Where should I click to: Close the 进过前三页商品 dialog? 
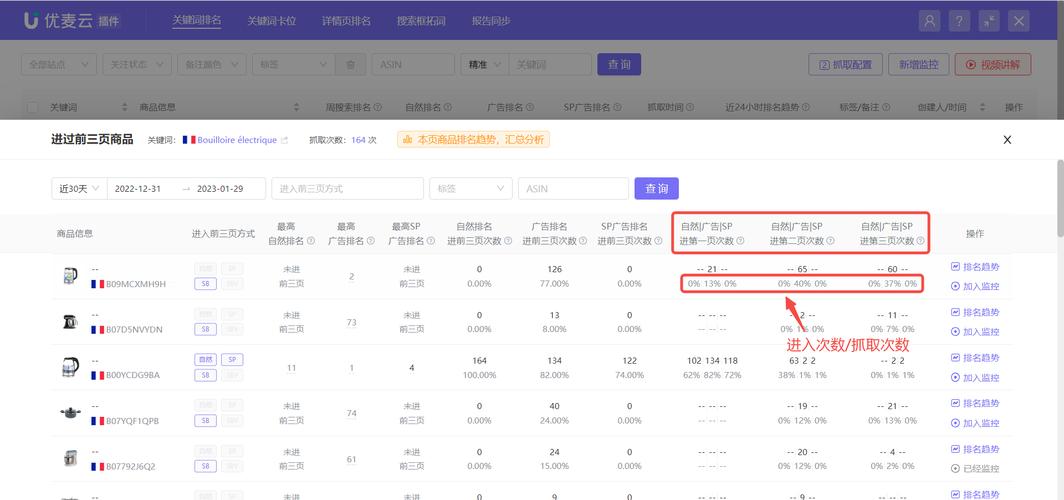1007,140
